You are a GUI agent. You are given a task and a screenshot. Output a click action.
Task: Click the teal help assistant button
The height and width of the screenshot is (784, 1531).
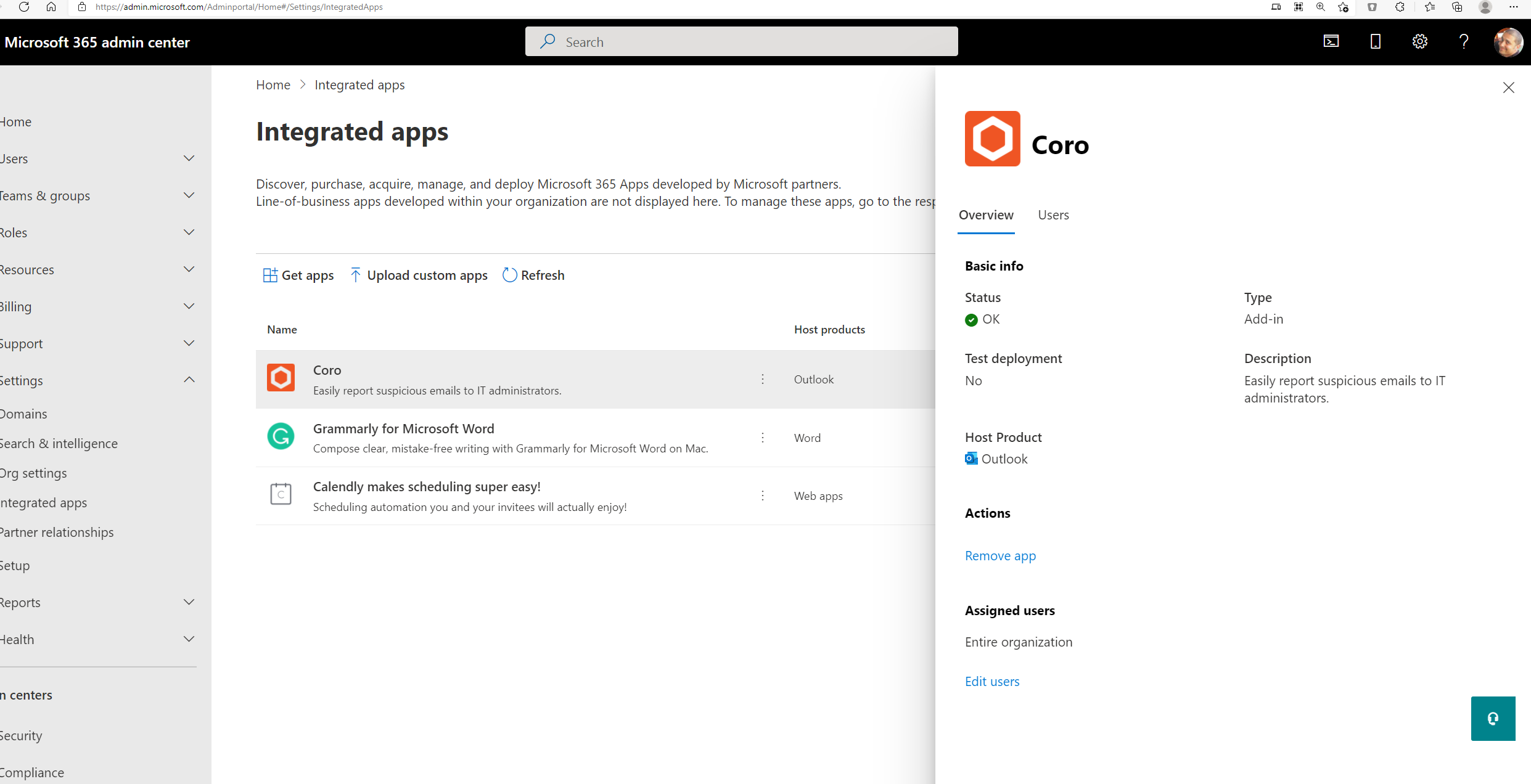click(1493, 719)
